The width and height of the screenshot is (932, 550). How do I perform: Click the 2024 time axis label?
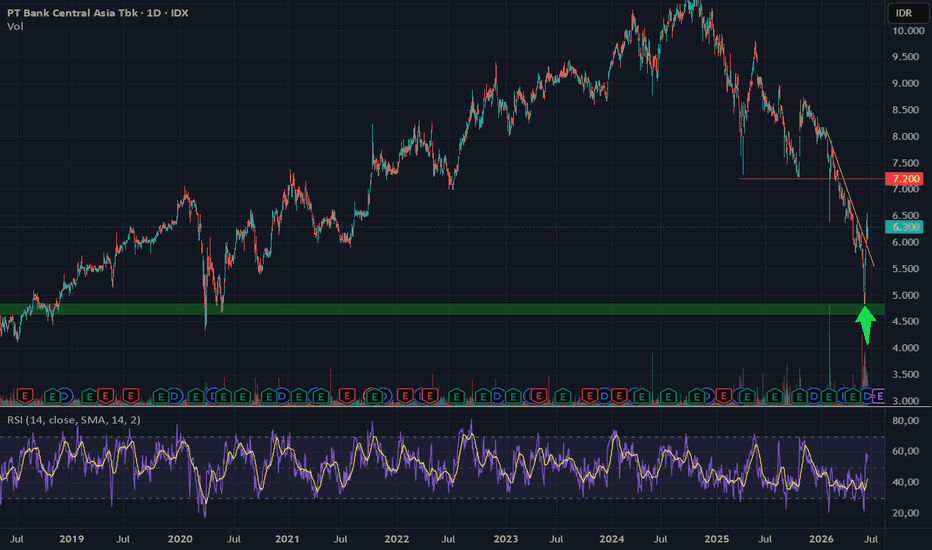click(612, 539)
